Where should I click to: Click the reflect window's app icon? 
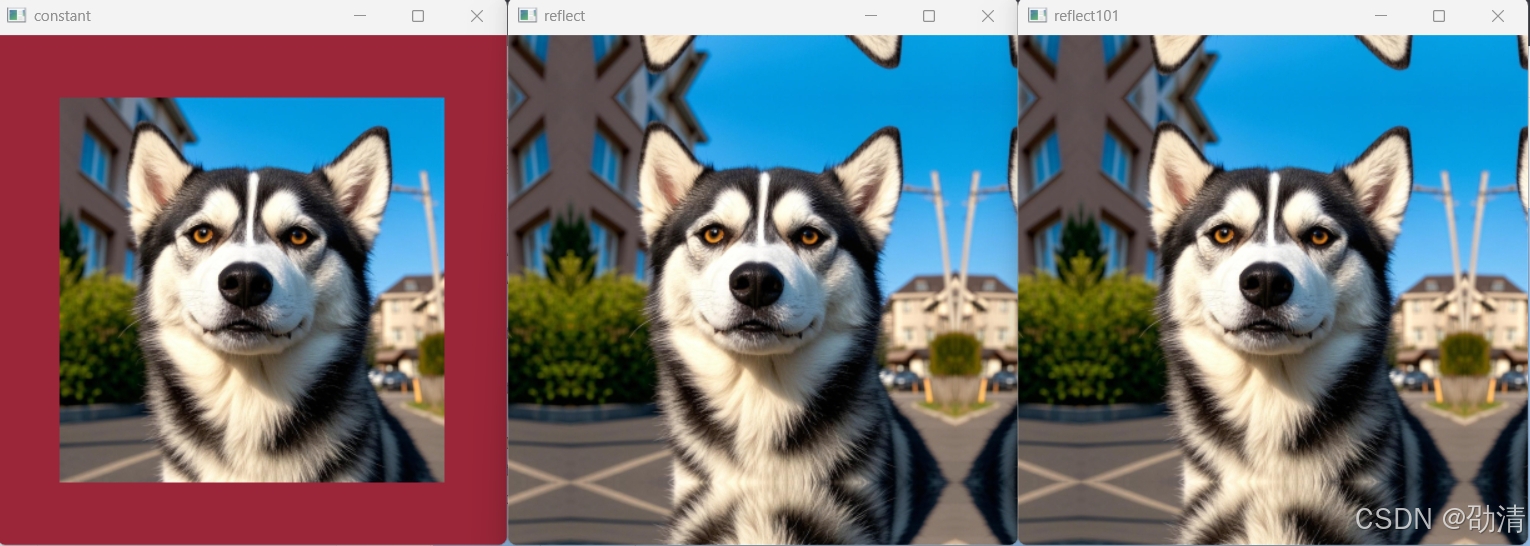point(527,16)
